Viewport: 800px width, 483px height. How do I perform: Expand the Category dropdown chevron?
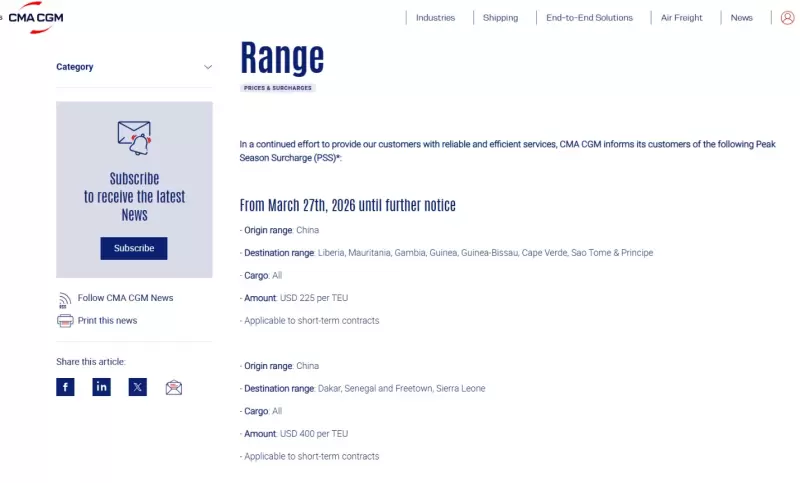208,67
